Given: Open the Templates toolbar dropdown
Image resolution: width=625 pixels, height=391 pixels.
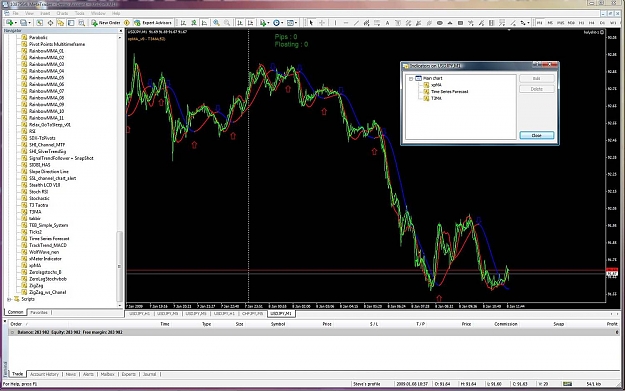Looking at the screenshot, I should (292, 23).
